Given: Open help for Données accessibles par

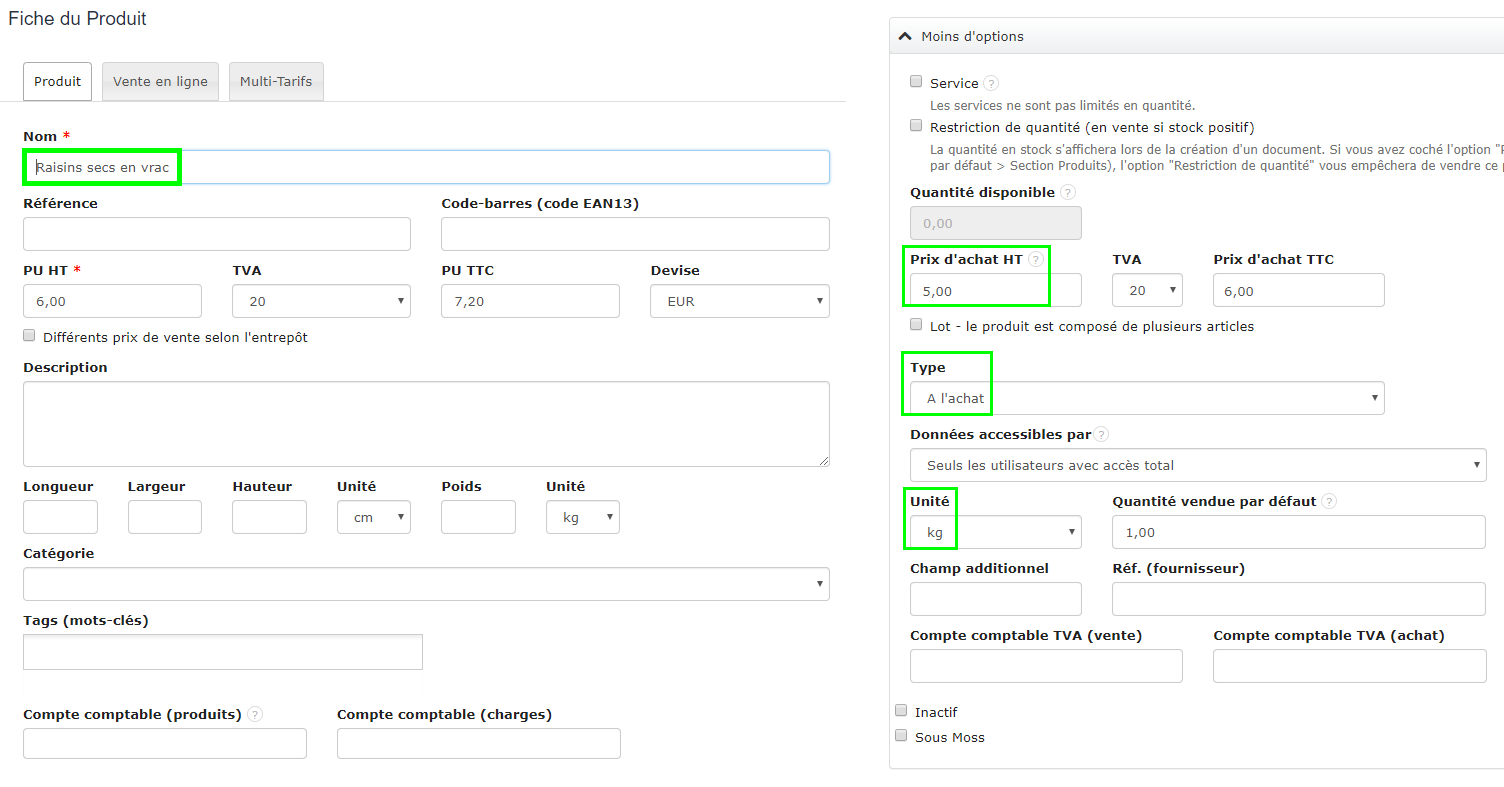Looking at the screenshot, I should pos(1101,434).
